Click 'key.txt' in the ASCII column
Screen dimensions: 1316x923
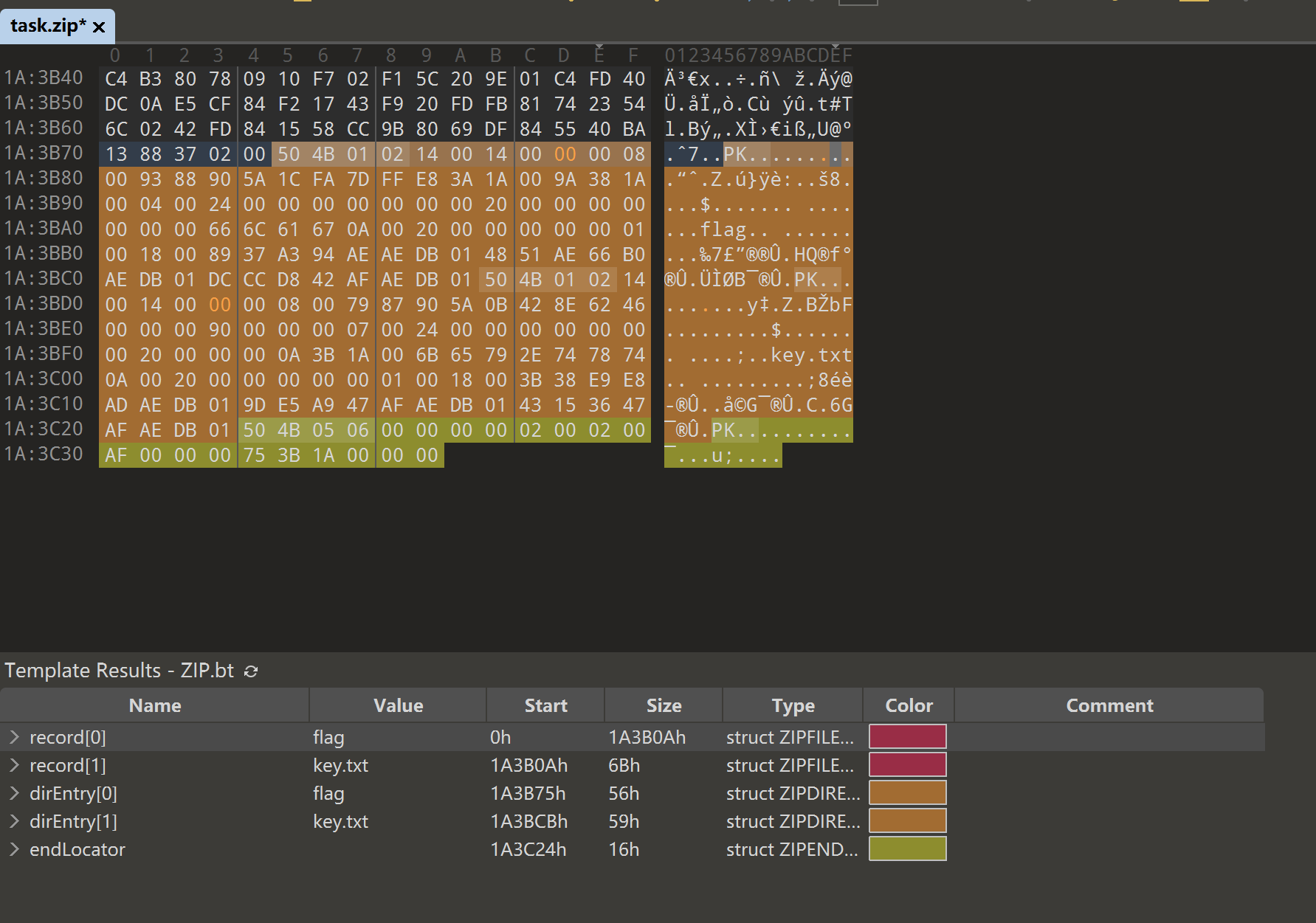811,355
